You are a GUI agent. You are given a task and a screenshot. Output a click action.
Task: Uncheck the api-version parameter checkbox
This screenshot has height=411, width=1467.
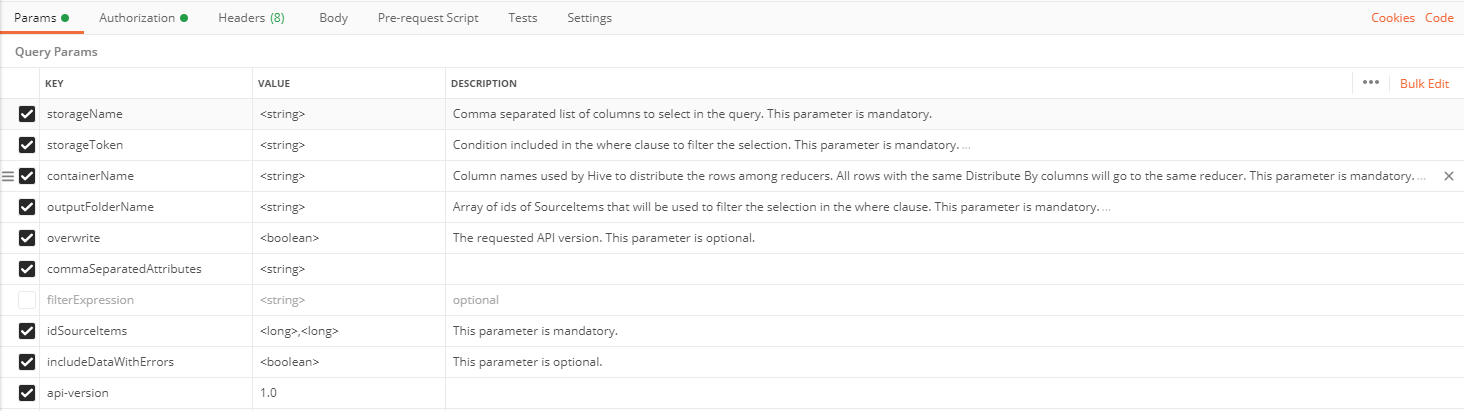point(27,393)
